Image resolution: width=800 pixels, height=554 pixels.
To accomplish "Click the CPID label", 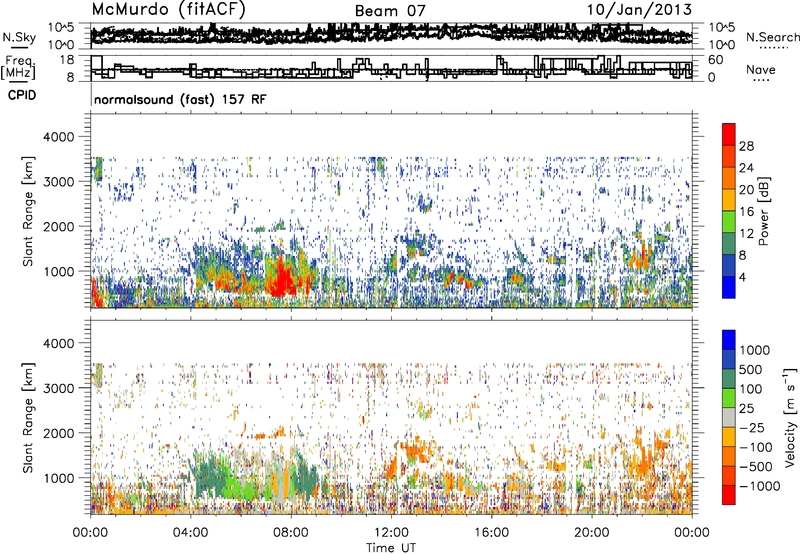I will tap(22, 95).
